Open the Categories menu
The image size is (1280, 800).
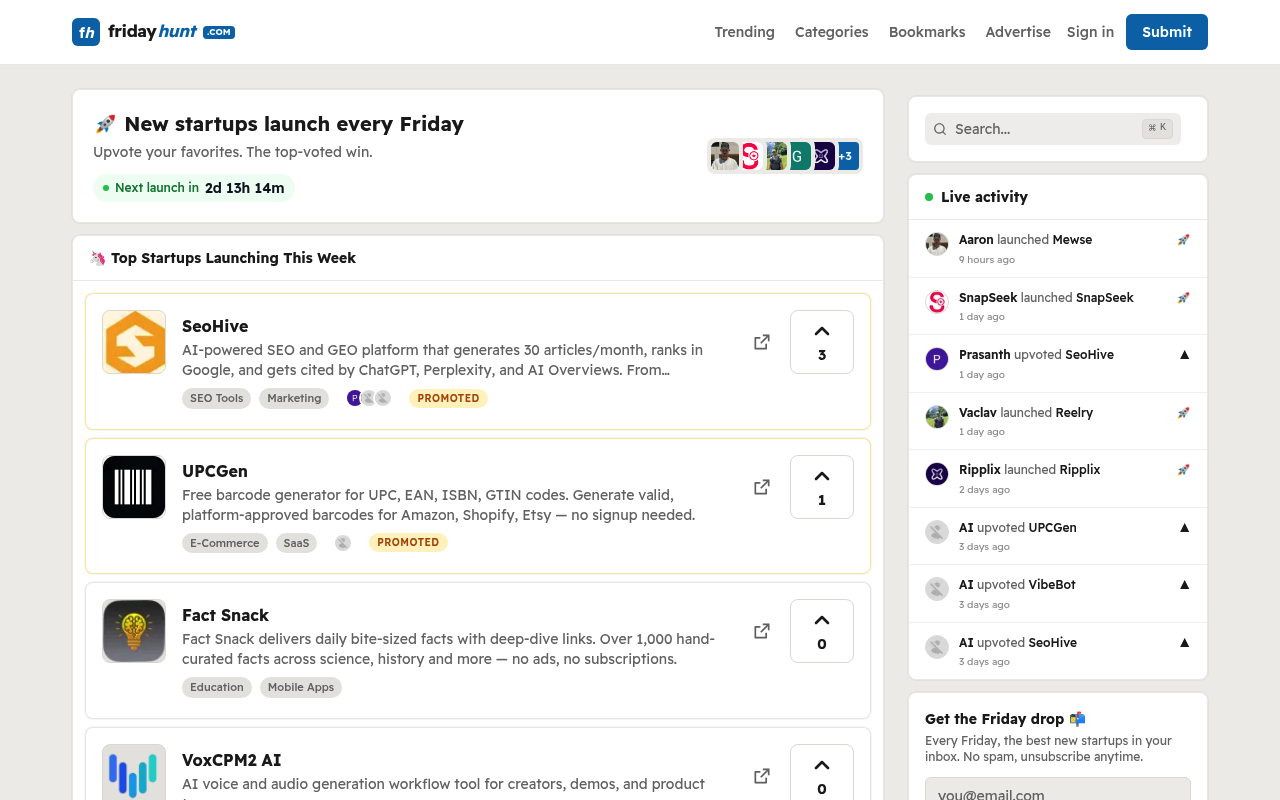pyautogui.click(x=832, y=32)
